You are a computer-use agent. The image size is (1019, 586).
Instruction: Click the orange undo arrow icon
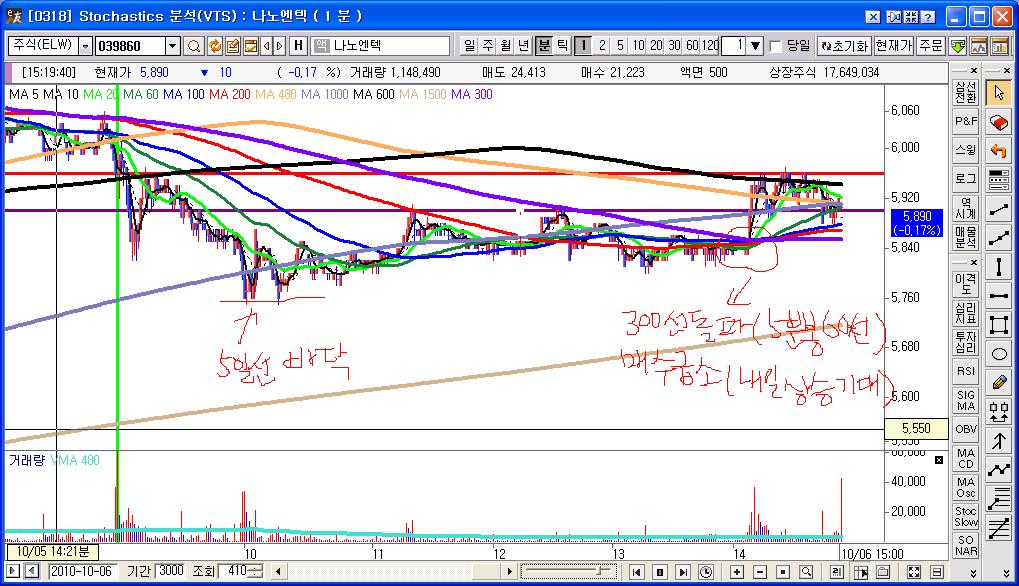pos(998,151)
